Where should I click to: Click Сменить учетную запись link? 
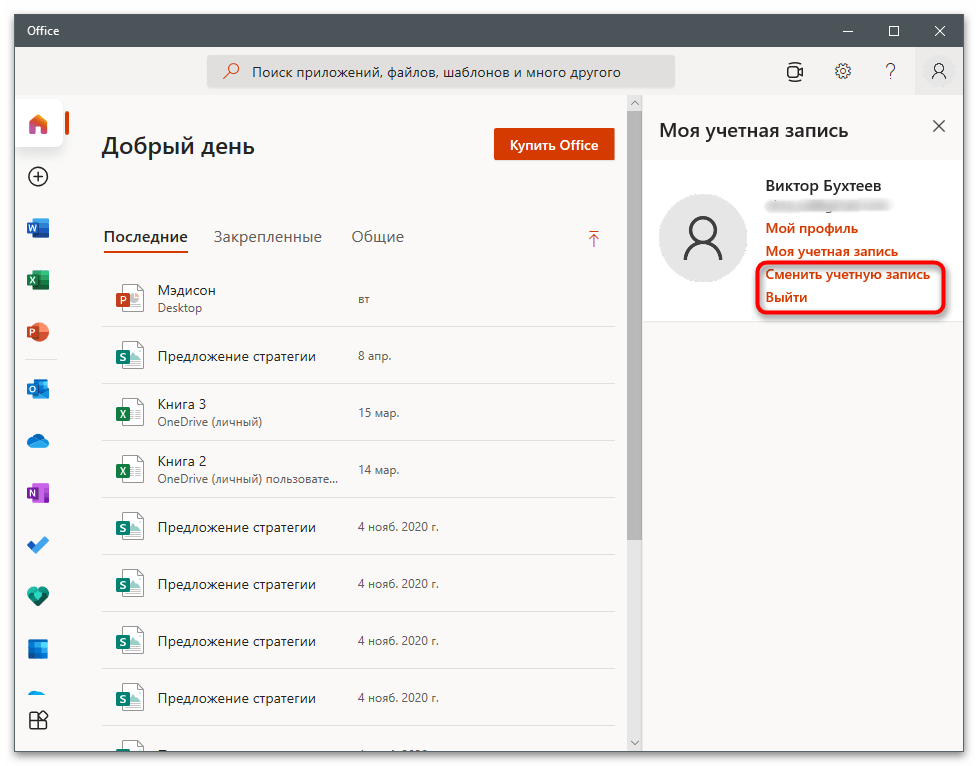[x=848, y=274]
